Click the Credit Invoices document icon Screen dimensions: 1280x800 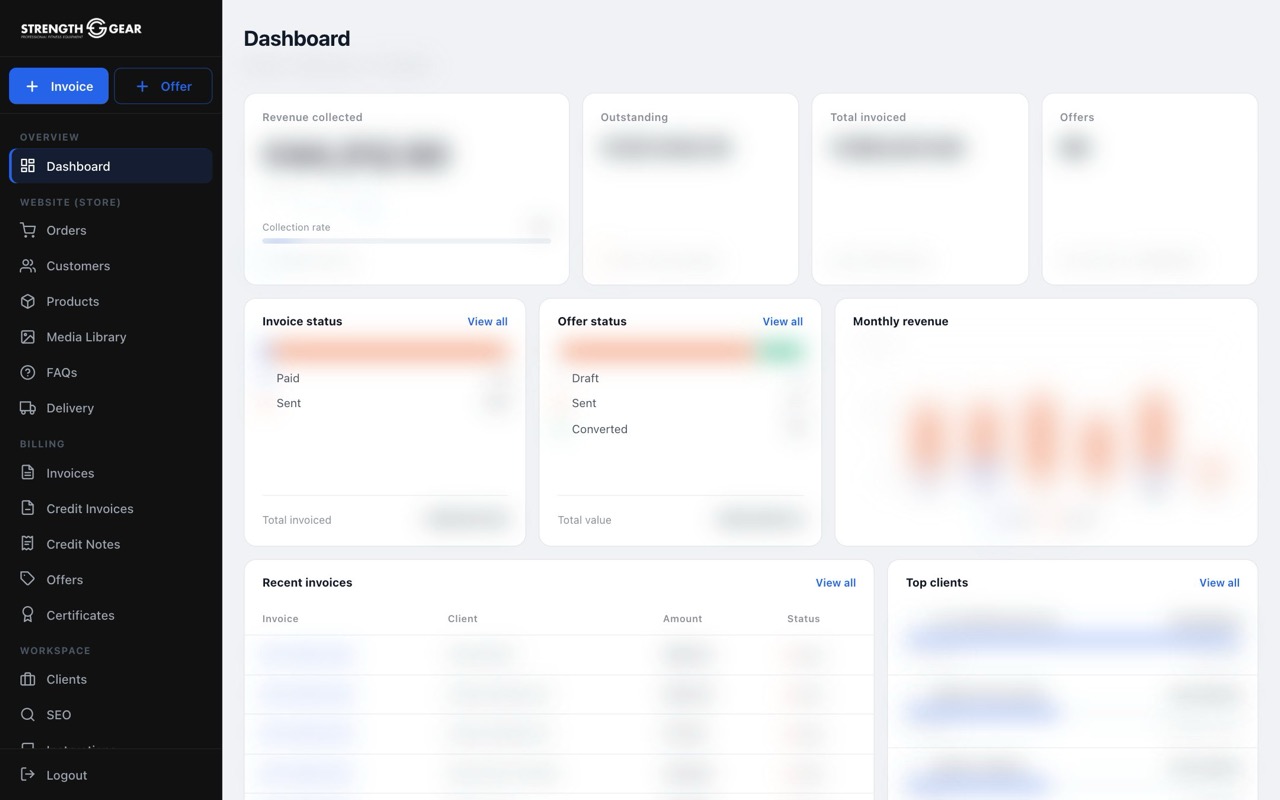click(28, 508)
